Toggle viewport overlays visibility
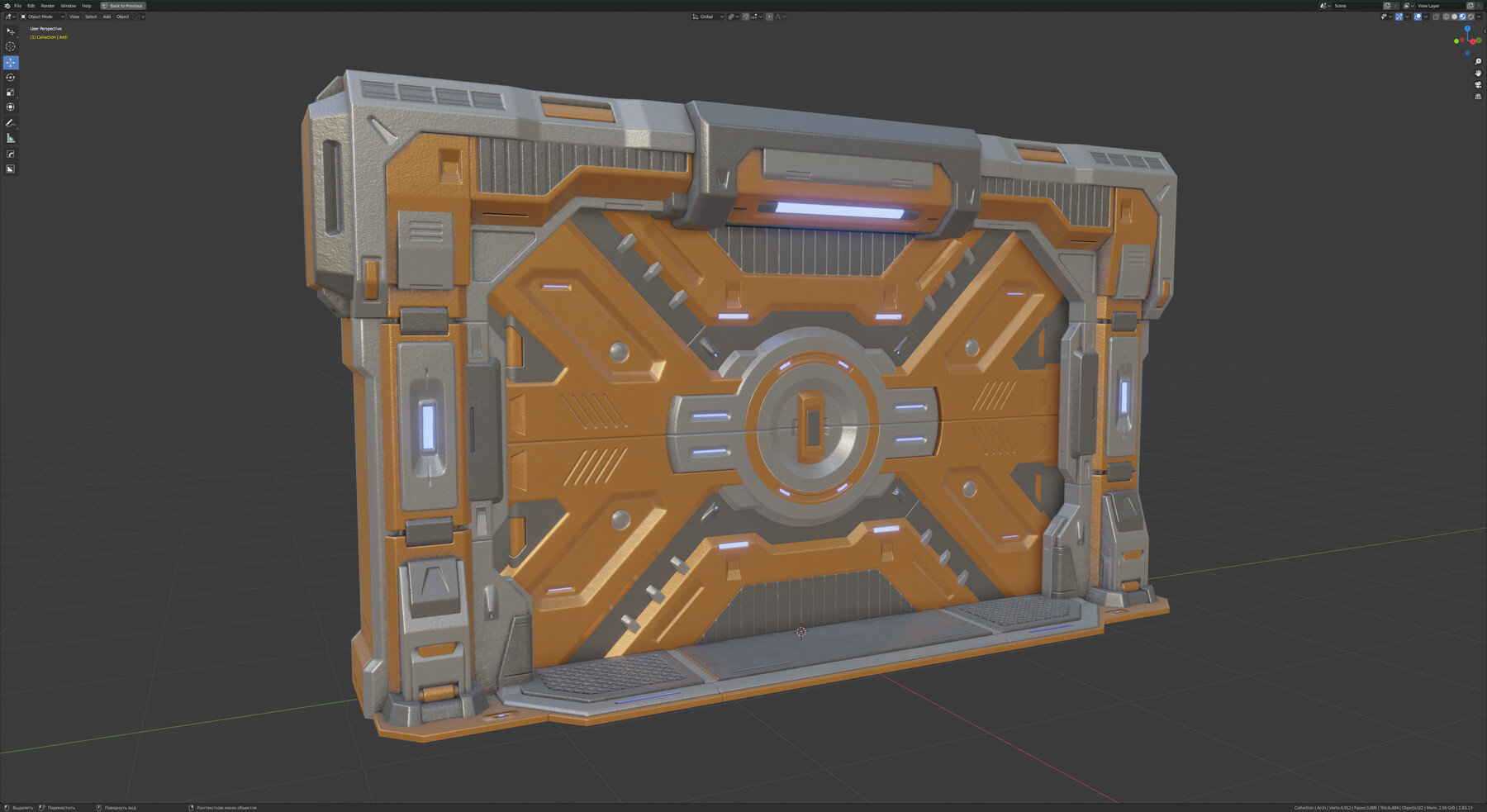The height and width of the screenshot is (812, 1487). (1418, 17)
